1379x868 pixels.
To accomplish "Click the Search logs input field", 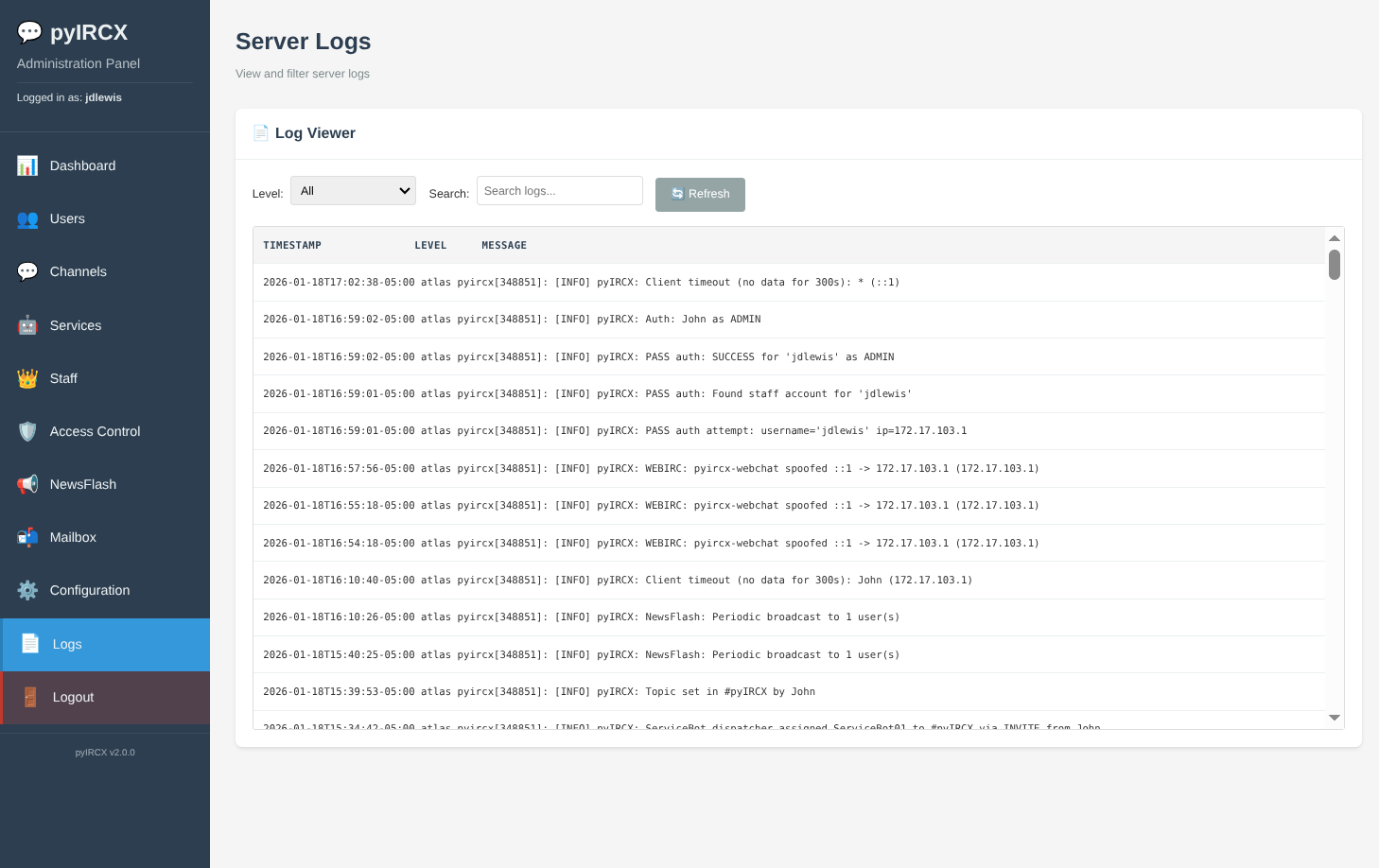I will 559,190.
